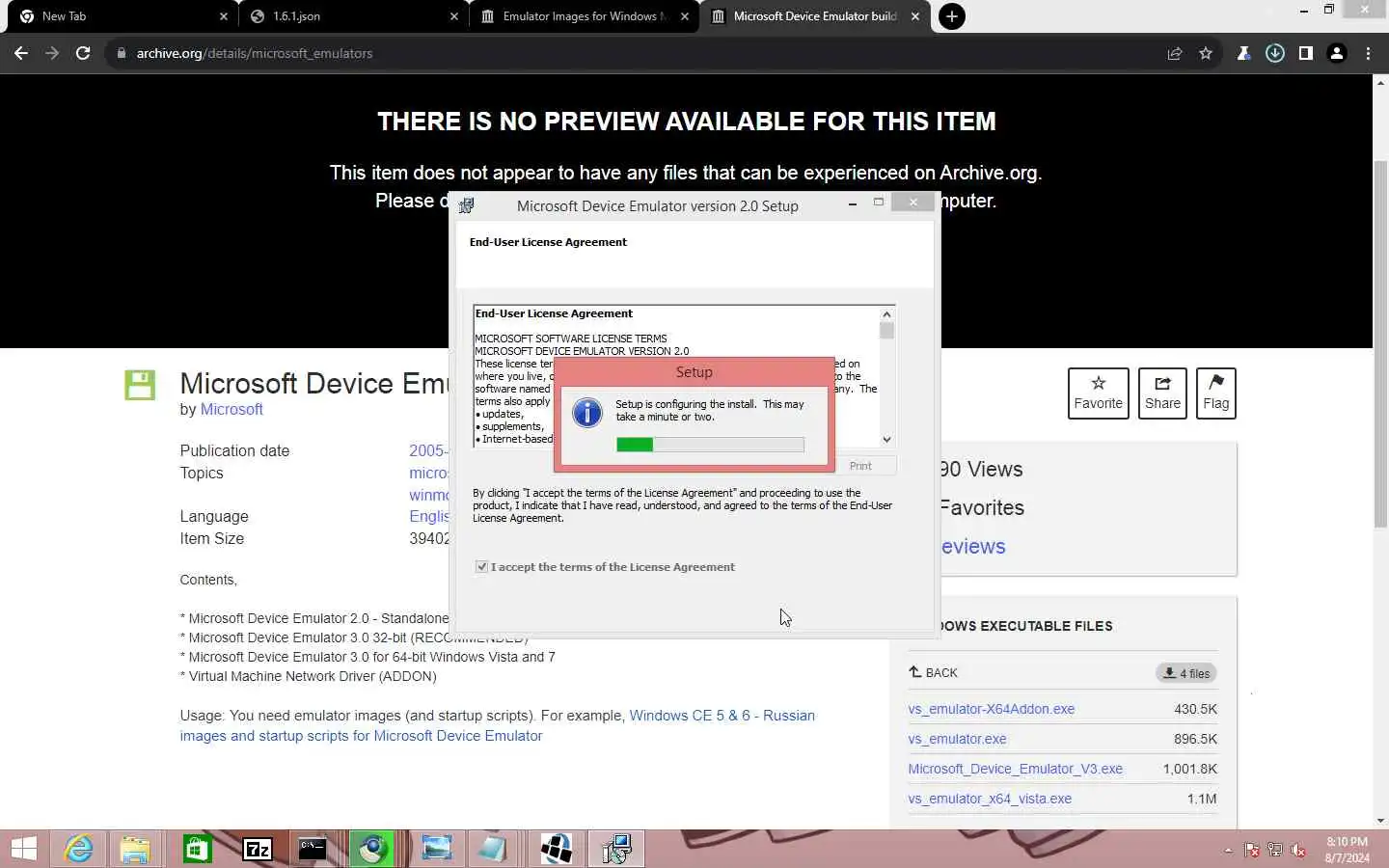Open a new browser tab

(x=952, y=16)
